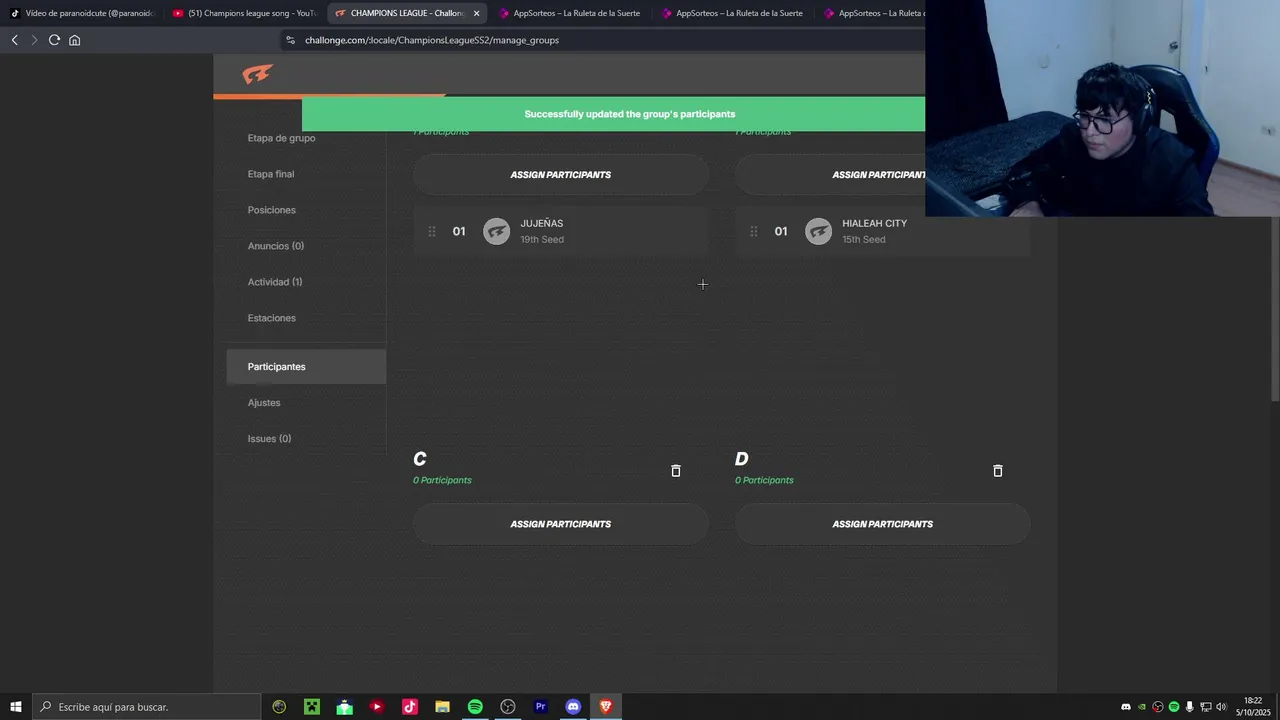
Task: Click the Challonge logo icon
Action: [x=257, y=75]
